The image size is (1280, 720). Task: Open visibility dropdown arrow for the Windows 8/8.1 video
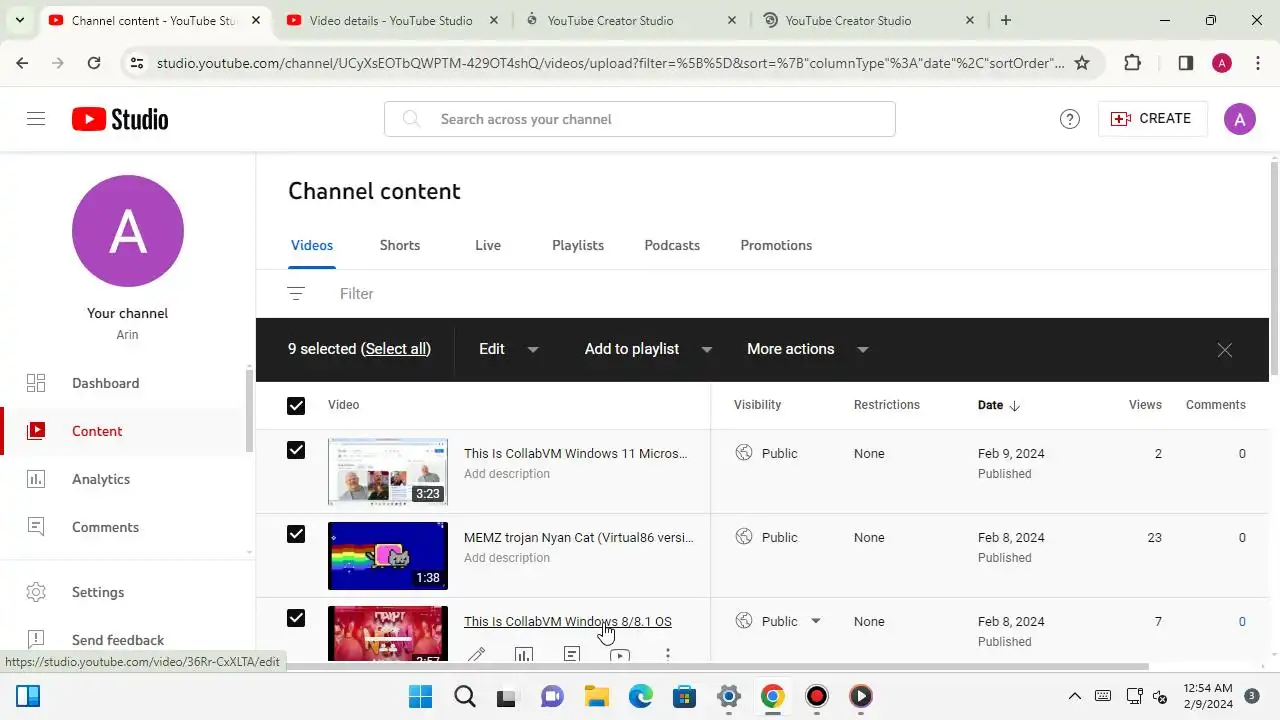coord(816,621)
